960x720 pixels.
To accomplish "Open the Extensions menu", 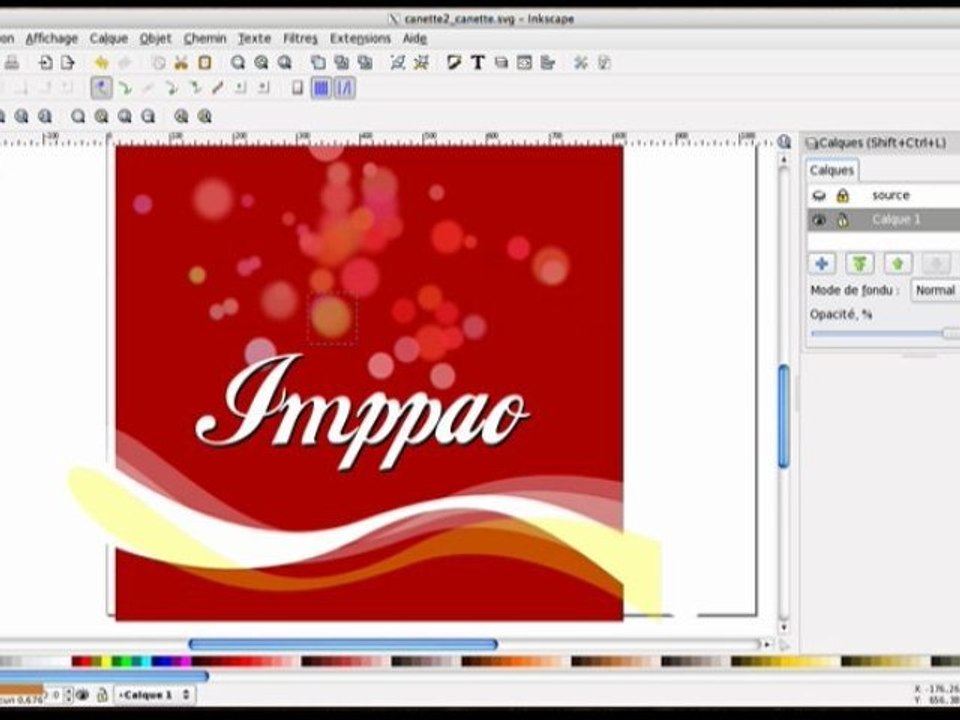I will pos(360,39).
